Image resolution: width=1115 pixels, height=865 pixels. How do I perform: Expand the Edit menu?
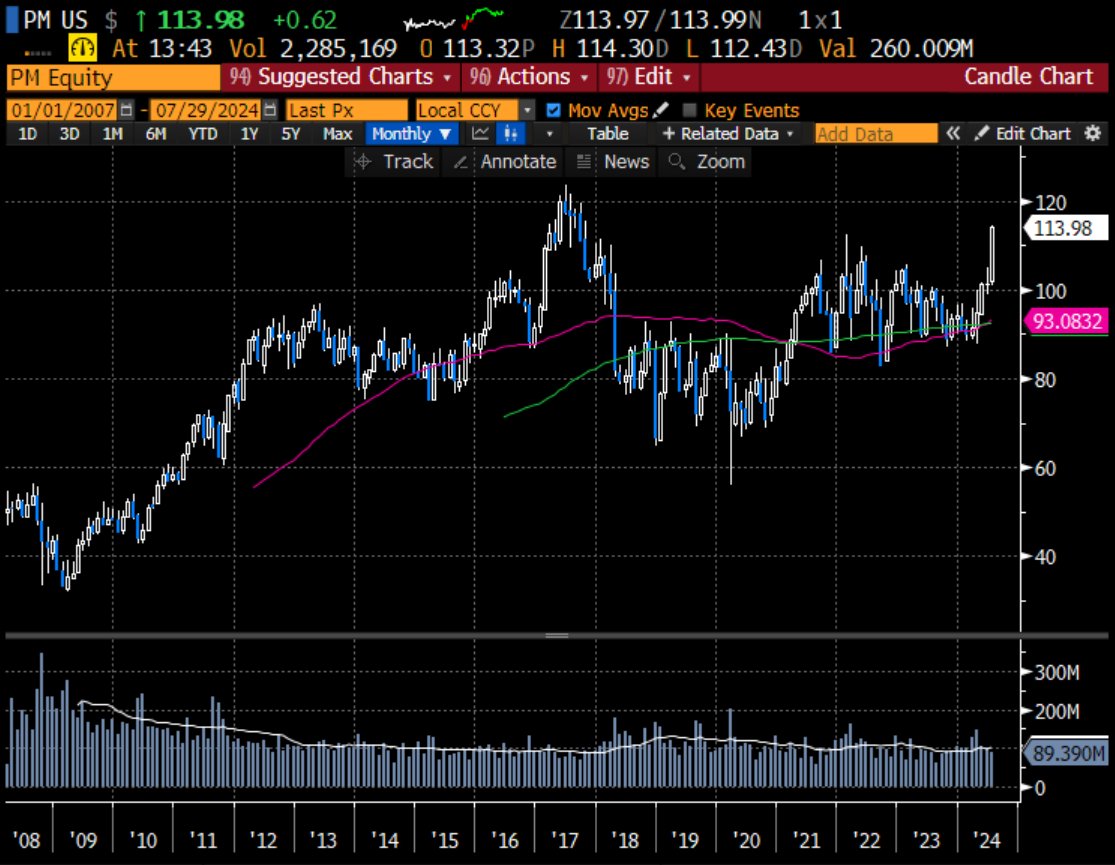[648, 77]
